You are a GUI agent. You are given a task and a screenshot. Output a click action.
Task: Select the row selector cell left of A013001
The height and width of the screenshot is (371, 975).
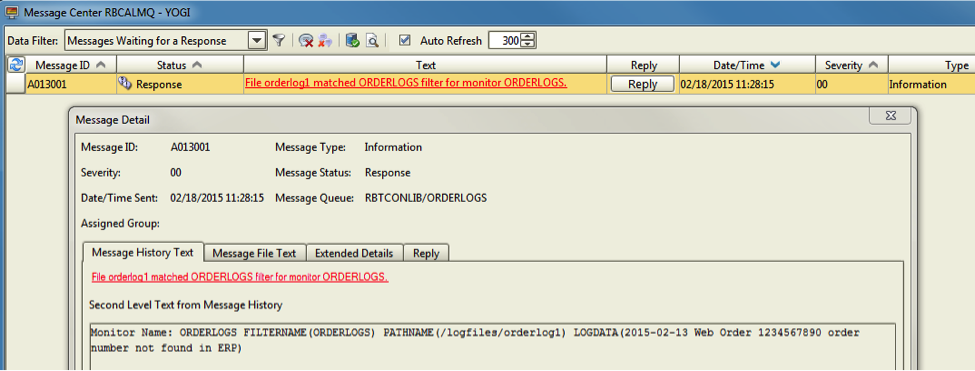coord(15,85)
